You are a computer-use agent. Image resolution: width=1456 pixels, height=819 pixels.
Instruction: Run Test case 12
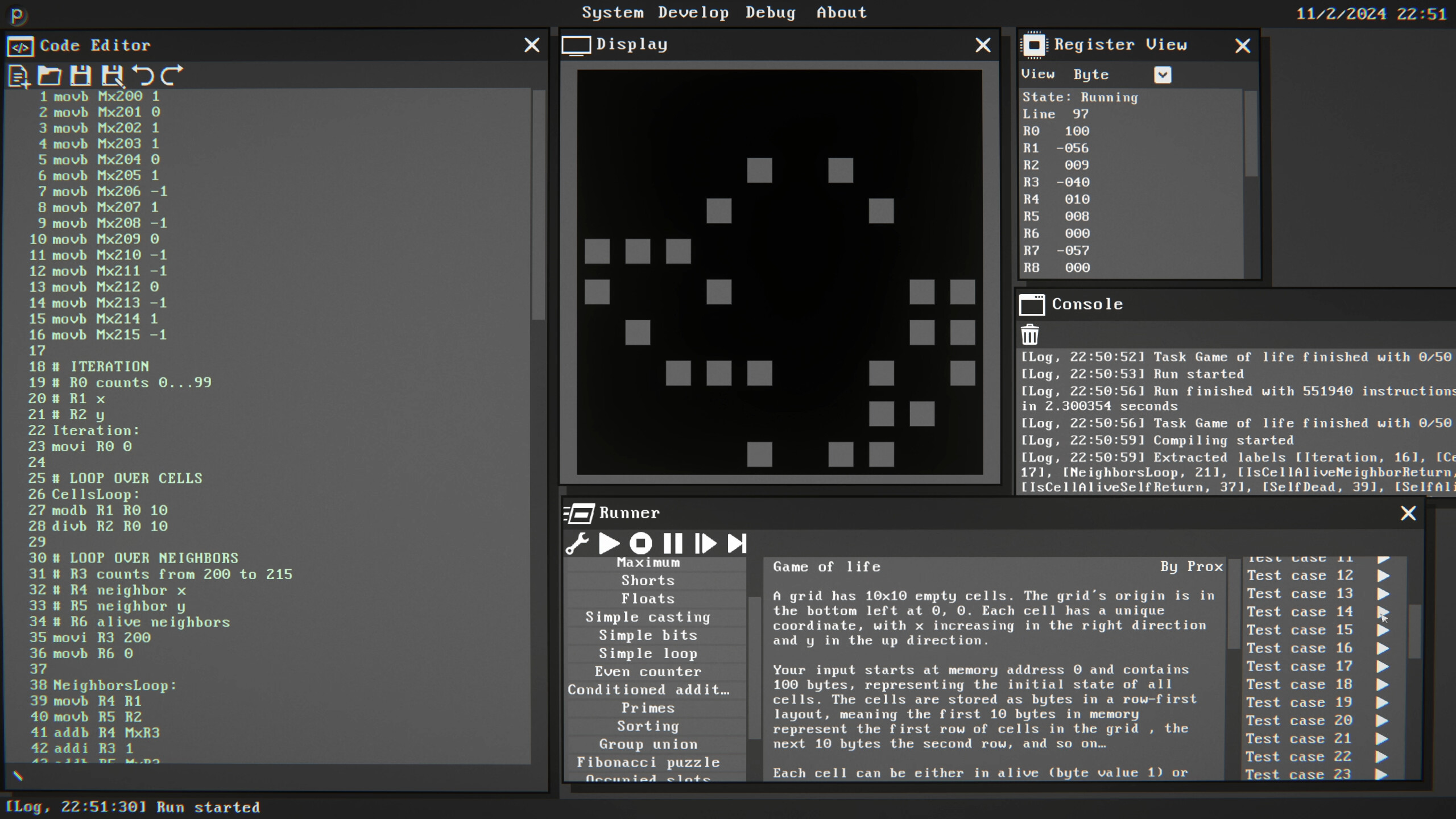[x=1383, y=576]
